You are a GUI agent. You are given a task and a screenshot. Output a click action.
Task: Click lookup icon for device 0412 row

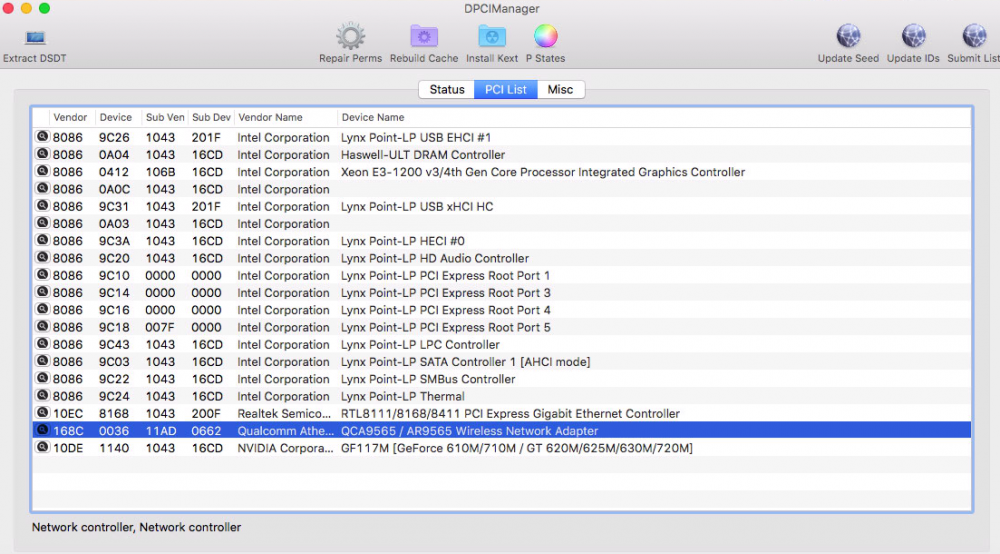(x=42, y=171)
